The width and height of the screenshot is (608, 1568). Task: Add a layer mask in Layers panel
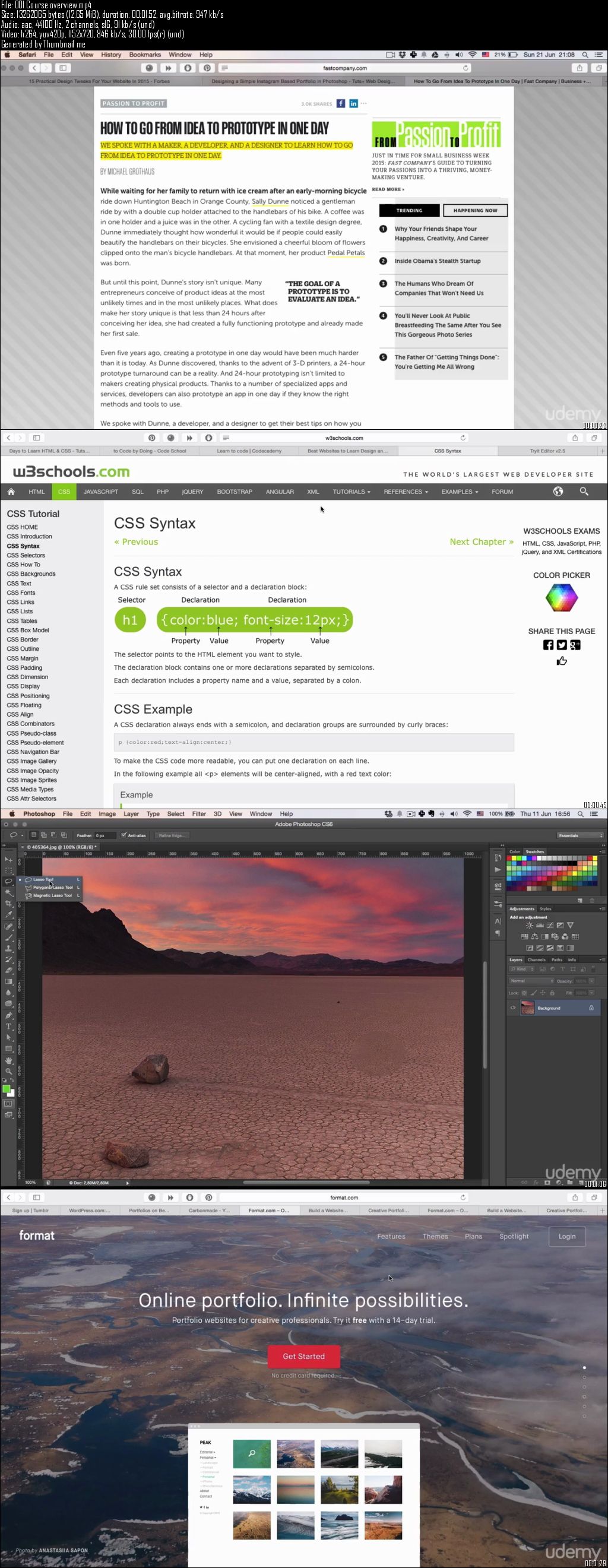(x=548, y=1183)
